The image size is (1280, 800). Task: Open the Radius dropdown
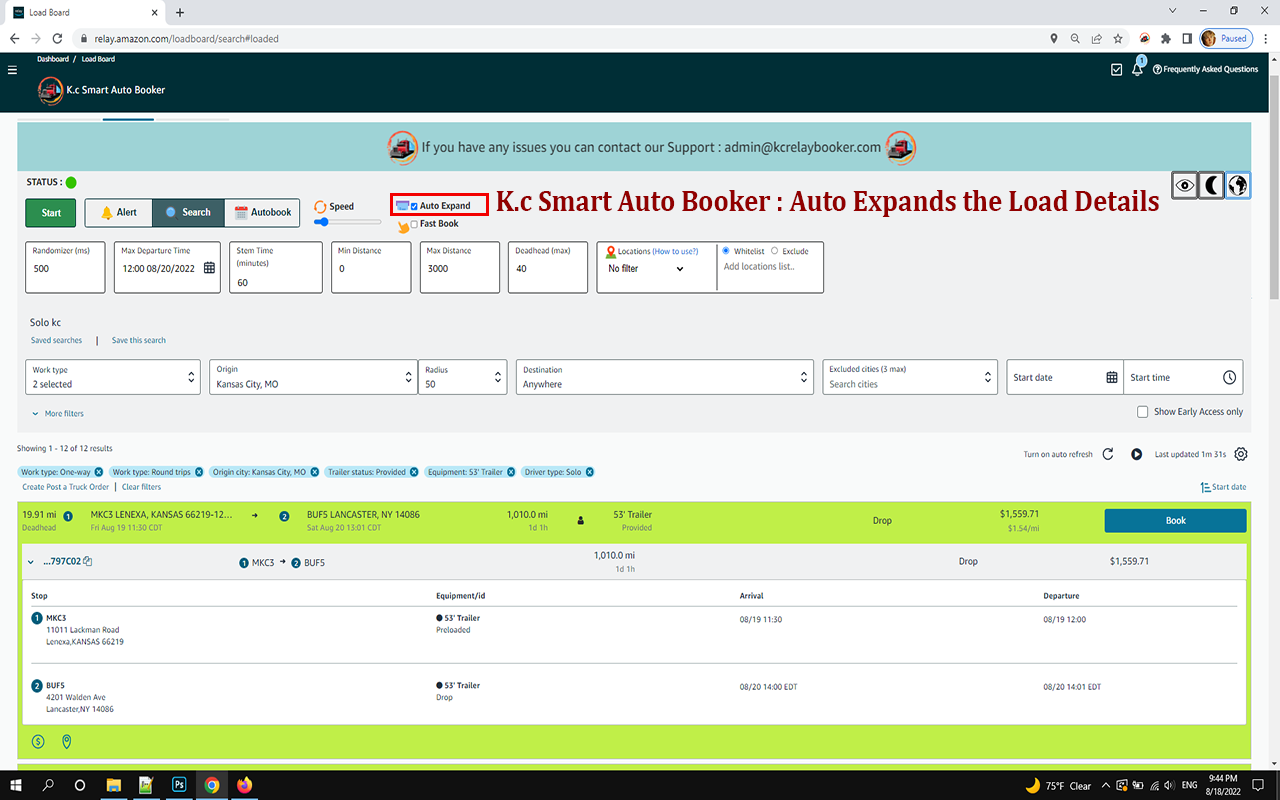[x=463, y=377]
